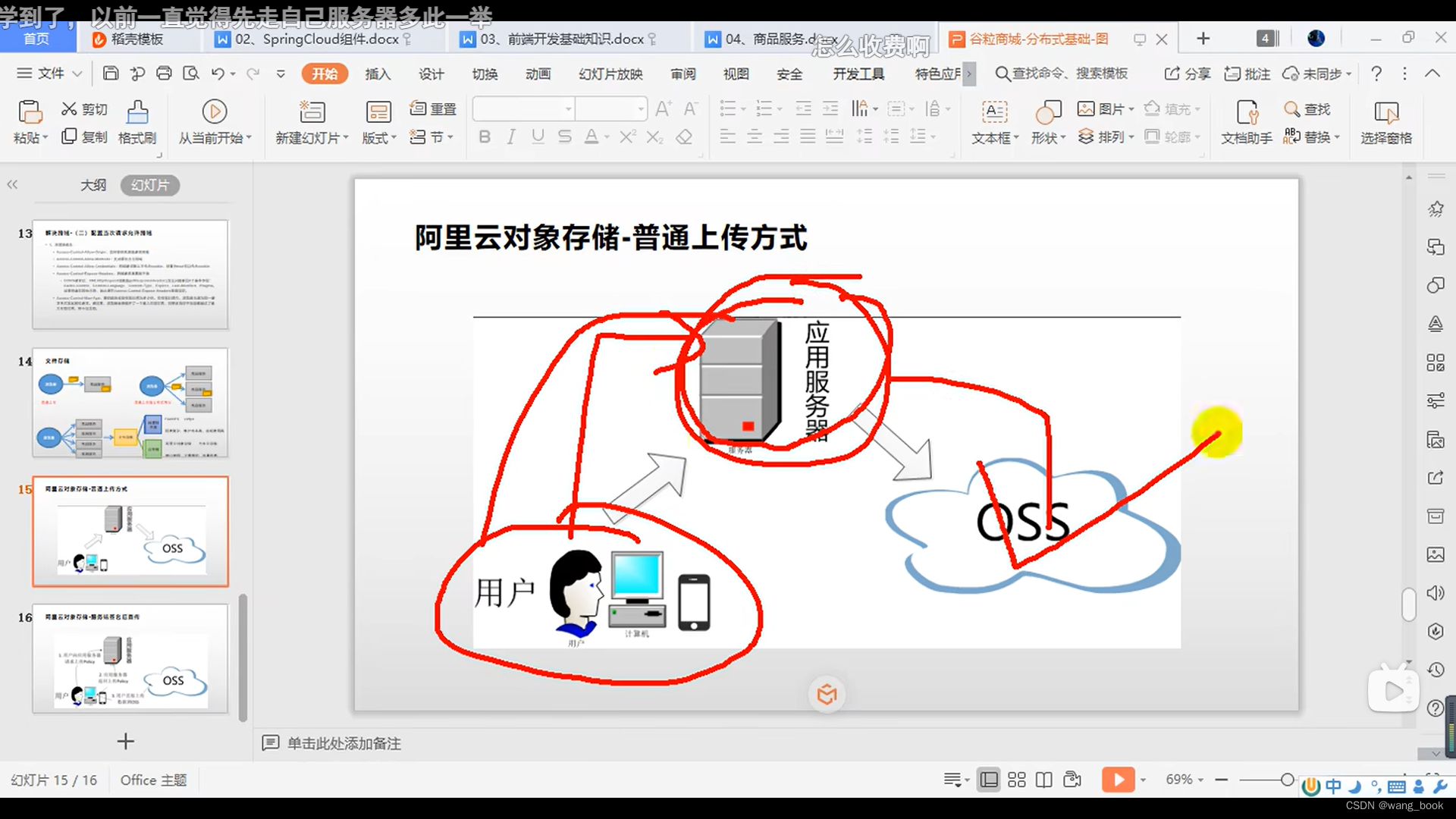Click Normal view icon in status bar
Screen dimensions: 1456x819
pos(989,780)
